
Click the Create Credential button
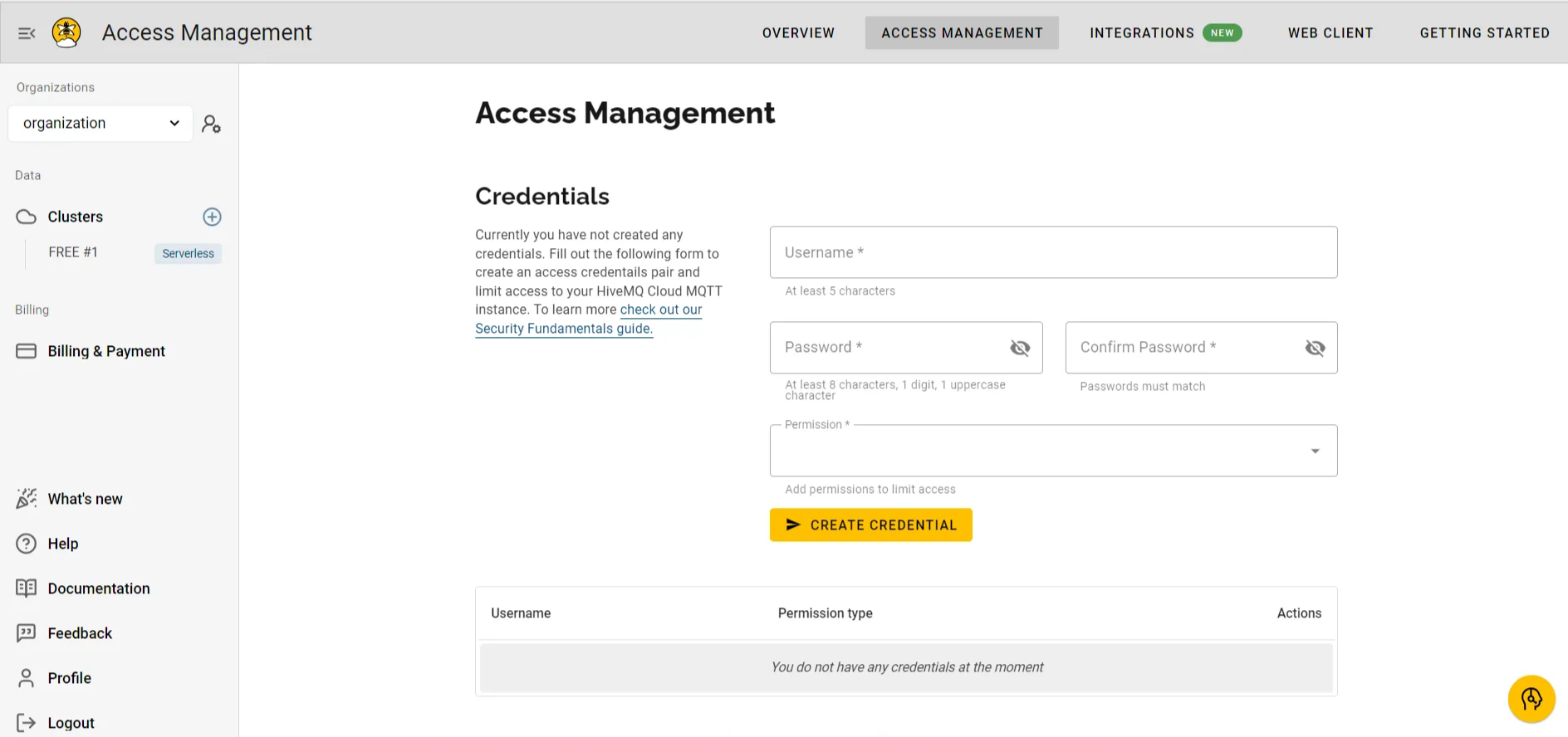pos(870,525)
